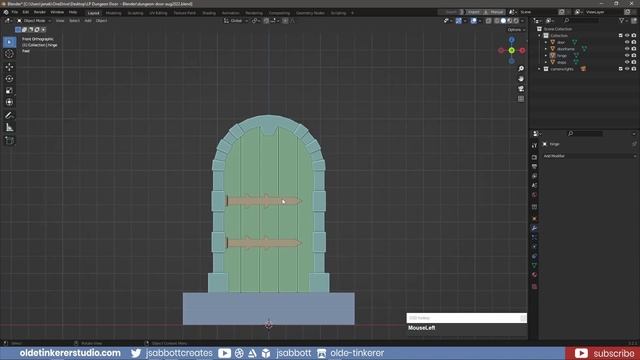The image size is (640, 360).
Task: Expand the hinge object in outliner
Action: pyautogui.click(x=546, y=55)
